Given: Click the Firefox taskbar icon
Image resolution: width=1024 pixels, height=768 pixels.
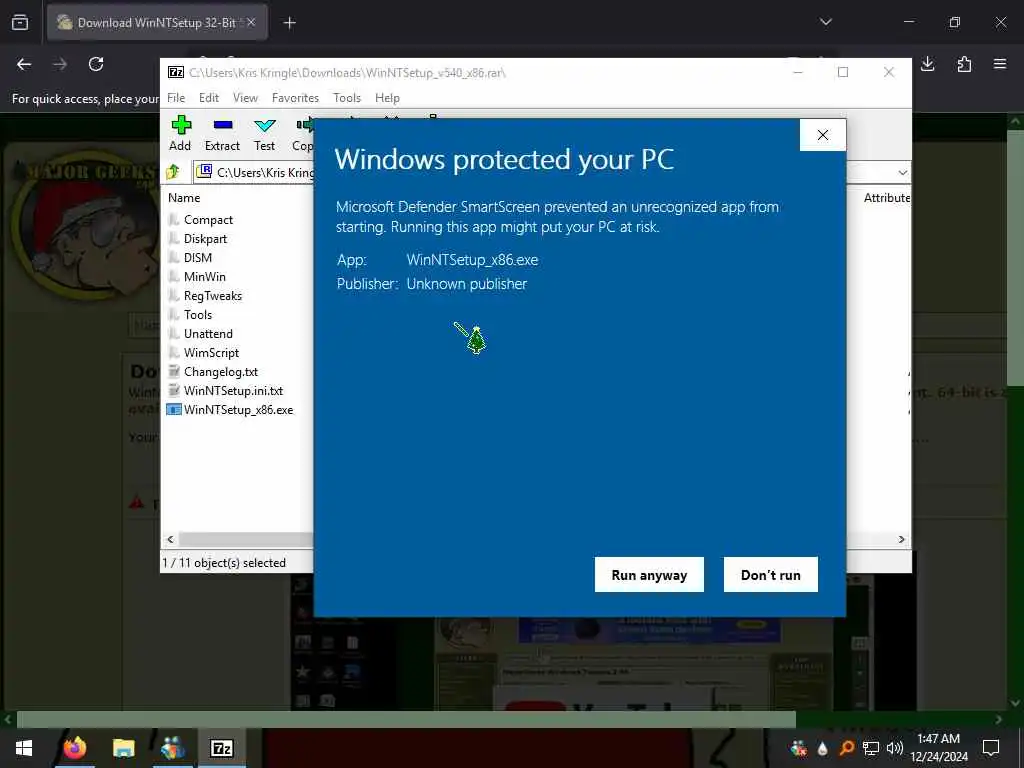Looking at the screenshot, I should tap(74, 748).
